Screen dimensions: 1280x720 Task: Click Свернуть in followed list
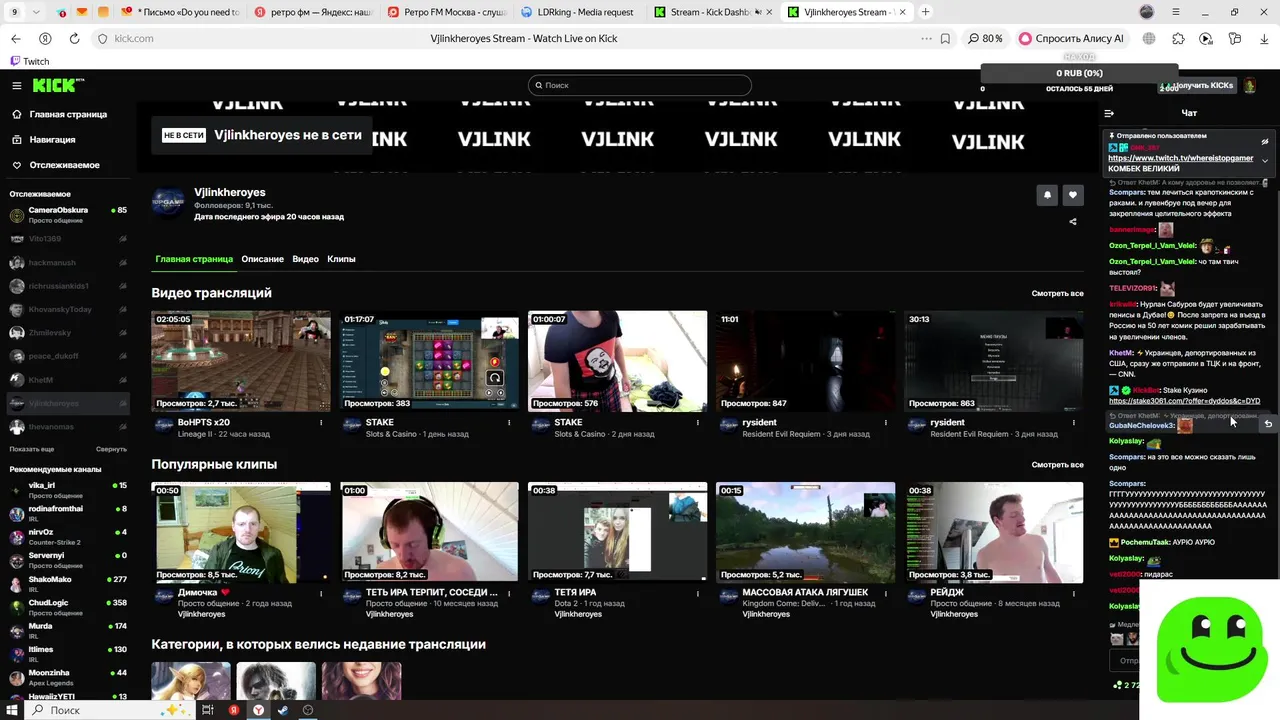[x=111, y=449]
